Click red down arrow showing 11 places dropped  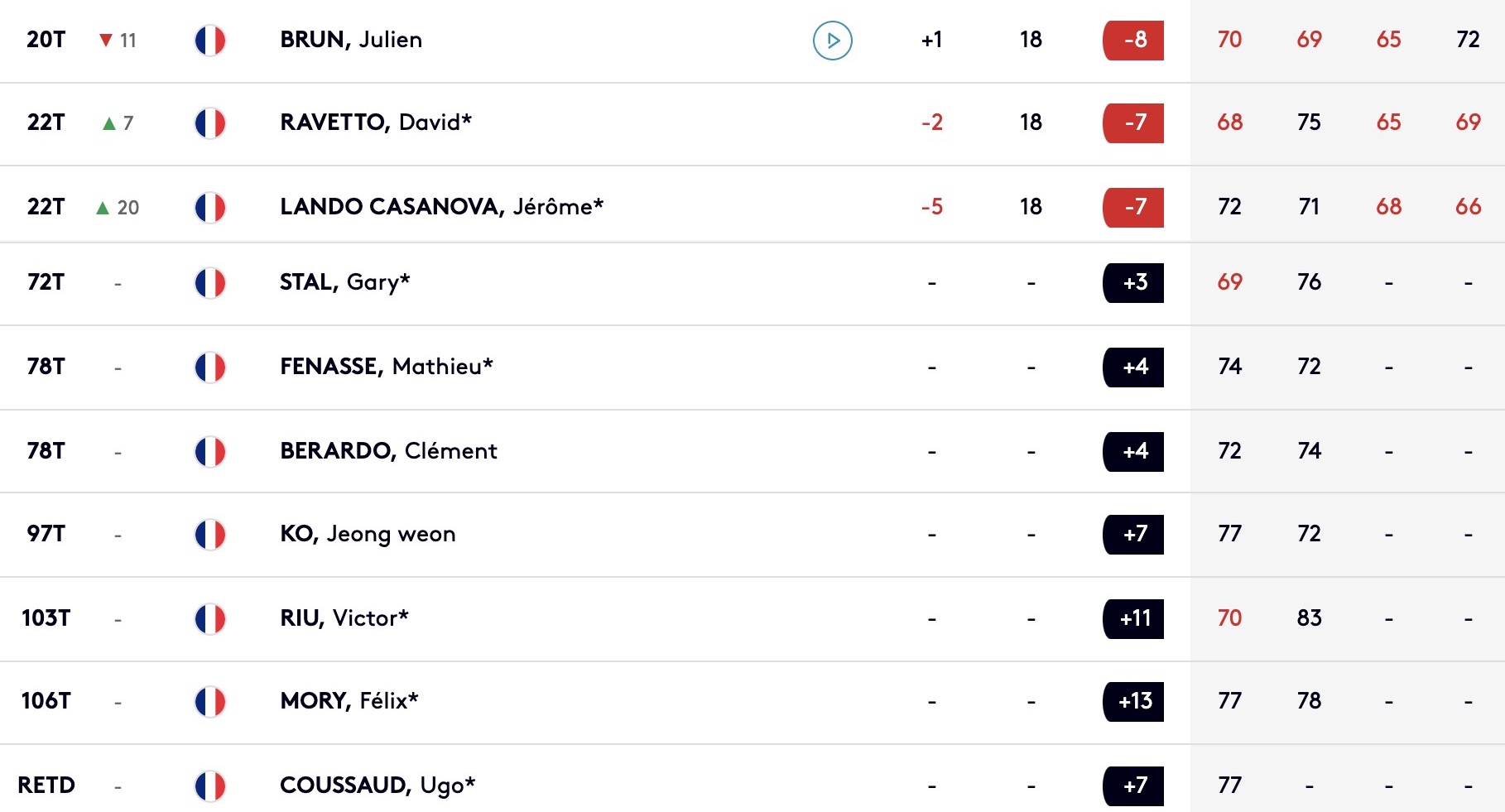pos(105,40)
